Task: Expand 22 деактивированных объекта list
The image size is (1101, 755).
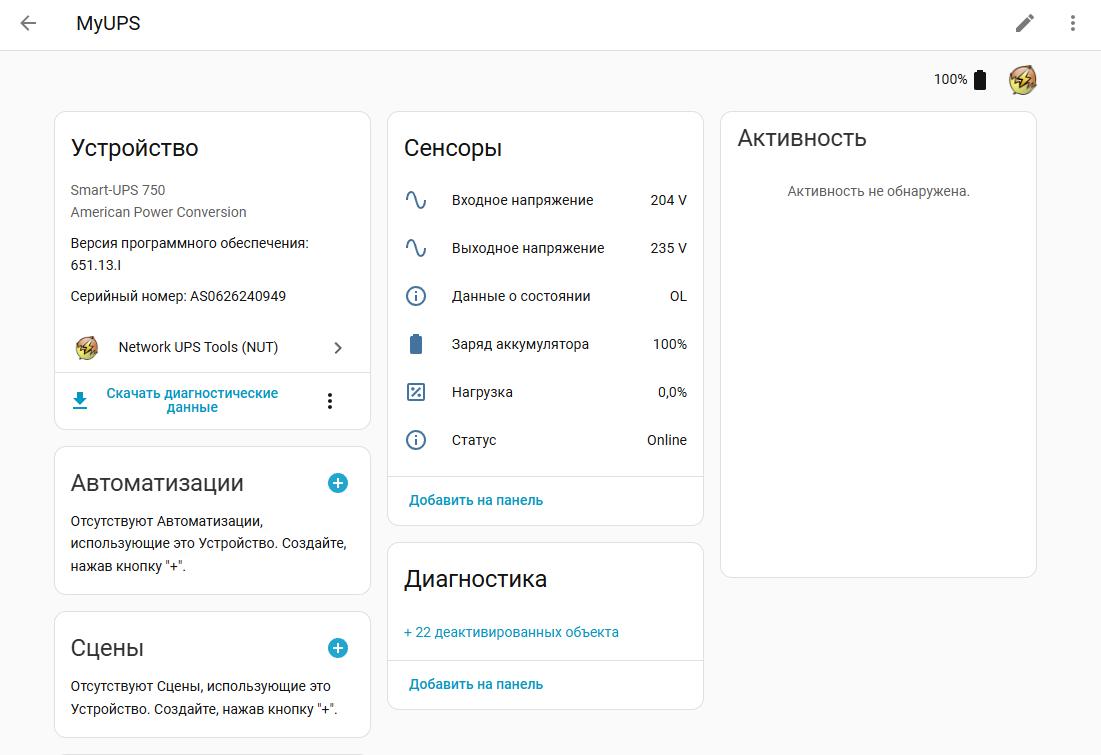Action: pos(511,632)
